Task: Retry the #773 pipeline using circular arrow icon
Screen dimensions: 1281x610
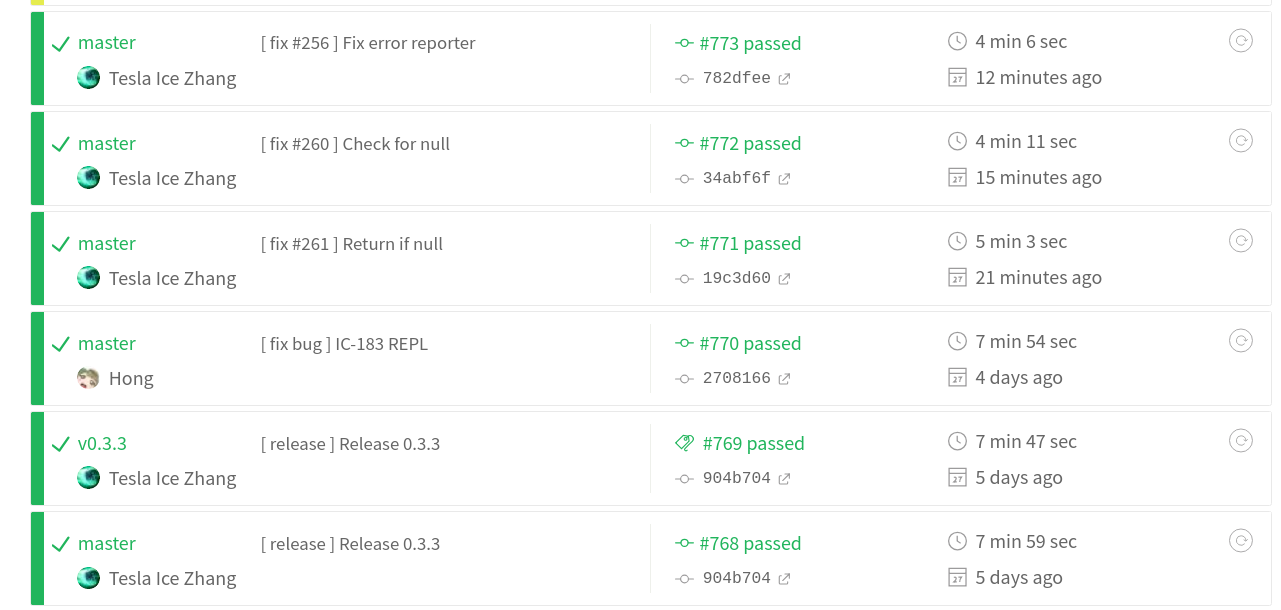Action: 1241,41
